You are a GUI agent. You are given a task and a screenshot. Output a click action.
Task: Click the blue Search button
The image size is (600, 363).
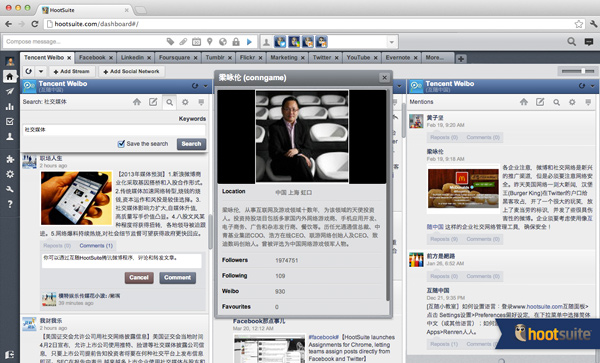191,144
